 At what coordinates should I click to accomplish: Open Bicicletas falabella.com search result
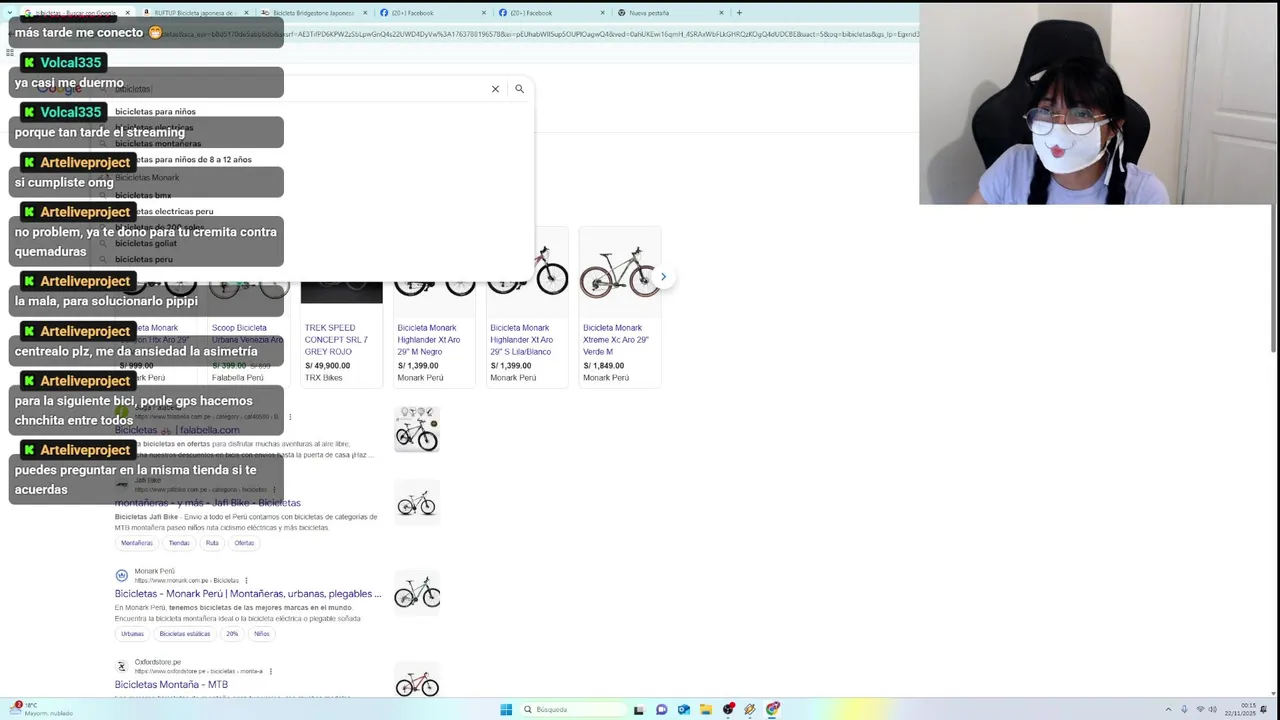177,430
